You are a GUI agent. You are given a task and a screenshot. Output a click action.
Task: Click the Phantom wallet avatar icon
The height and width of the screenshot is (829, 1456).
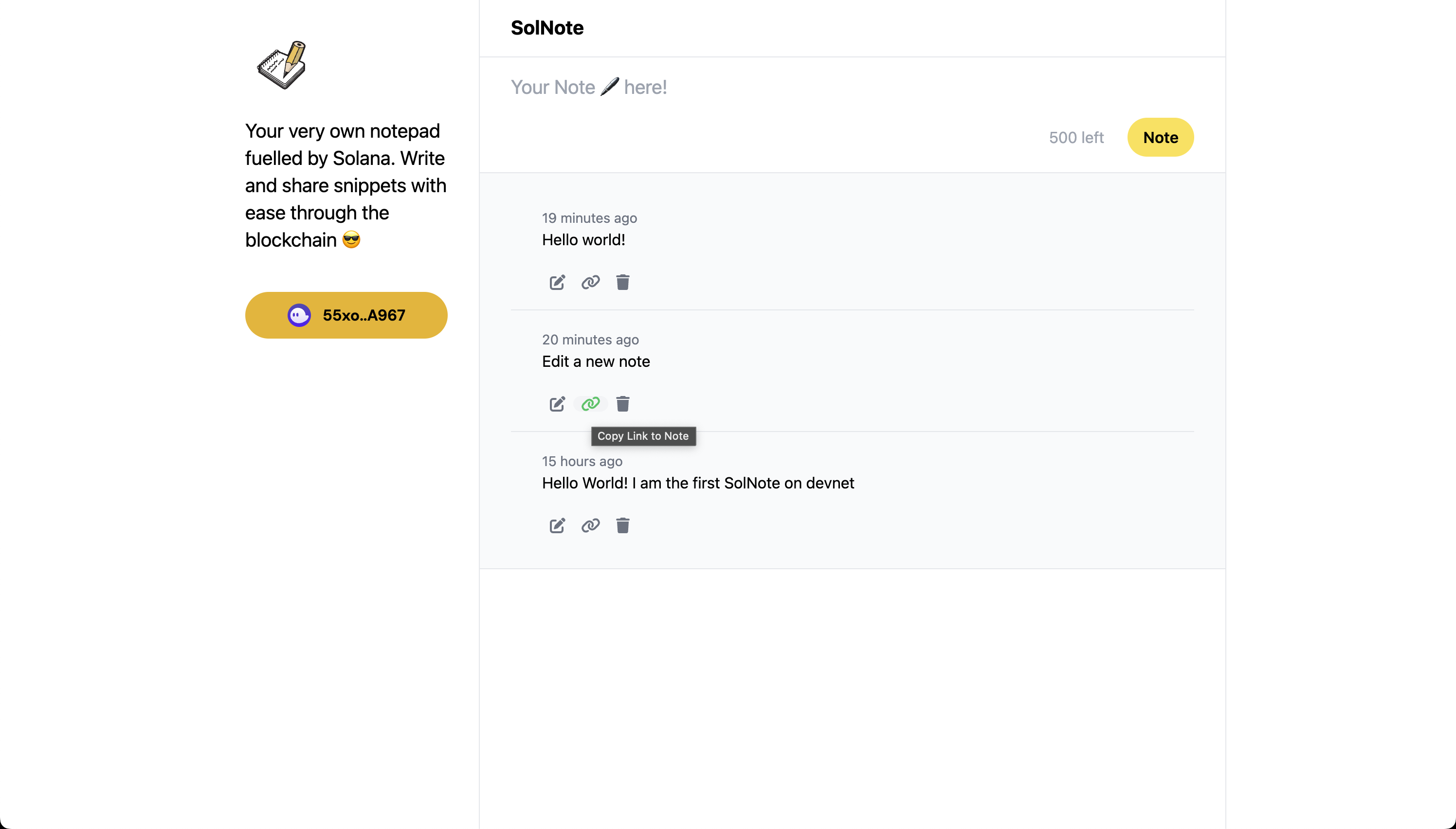click(299, 315)
